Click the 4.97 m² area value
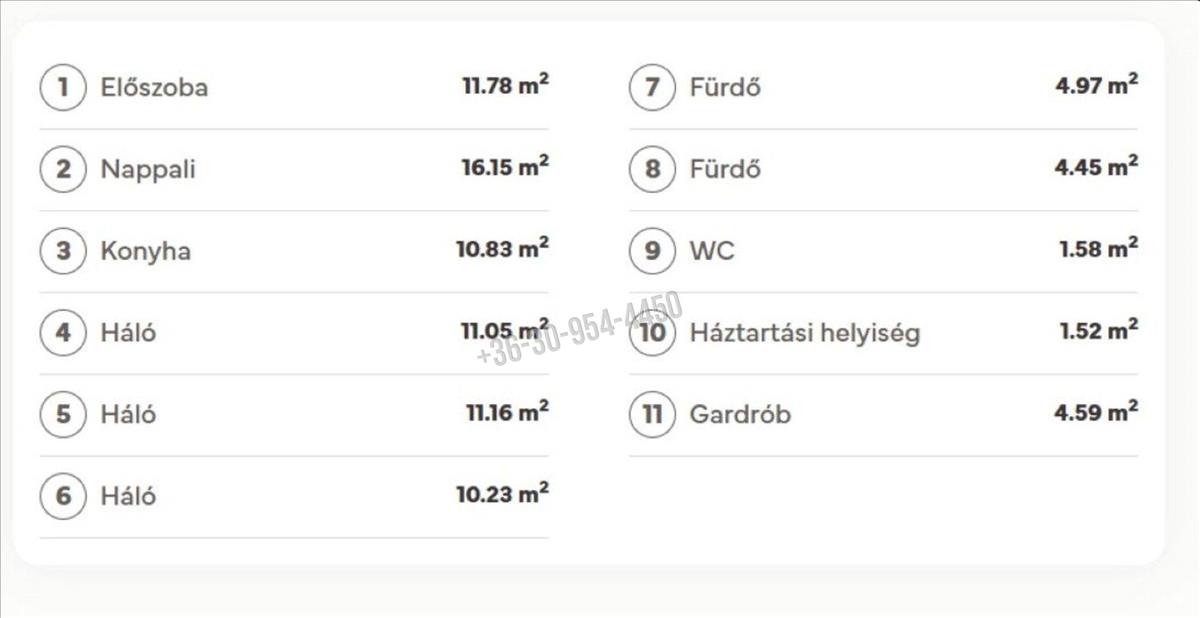The width and height of the screenshot is (1200, 618). pos(1096,85)
